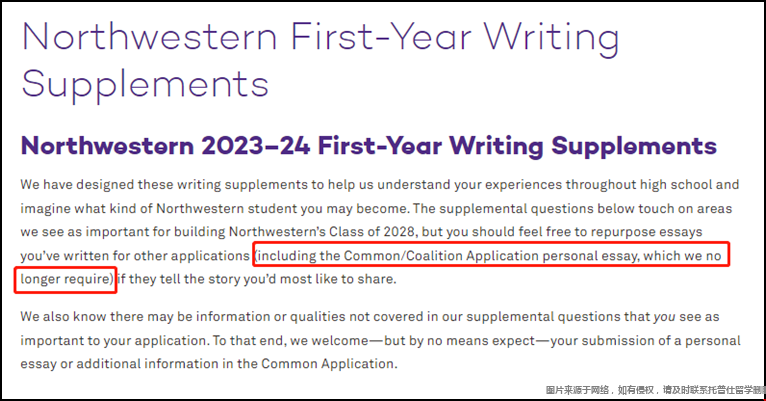Click the bold "Northwestern 2023–24 First-Year Writing Supplements" heading

(x=368, y=146)
